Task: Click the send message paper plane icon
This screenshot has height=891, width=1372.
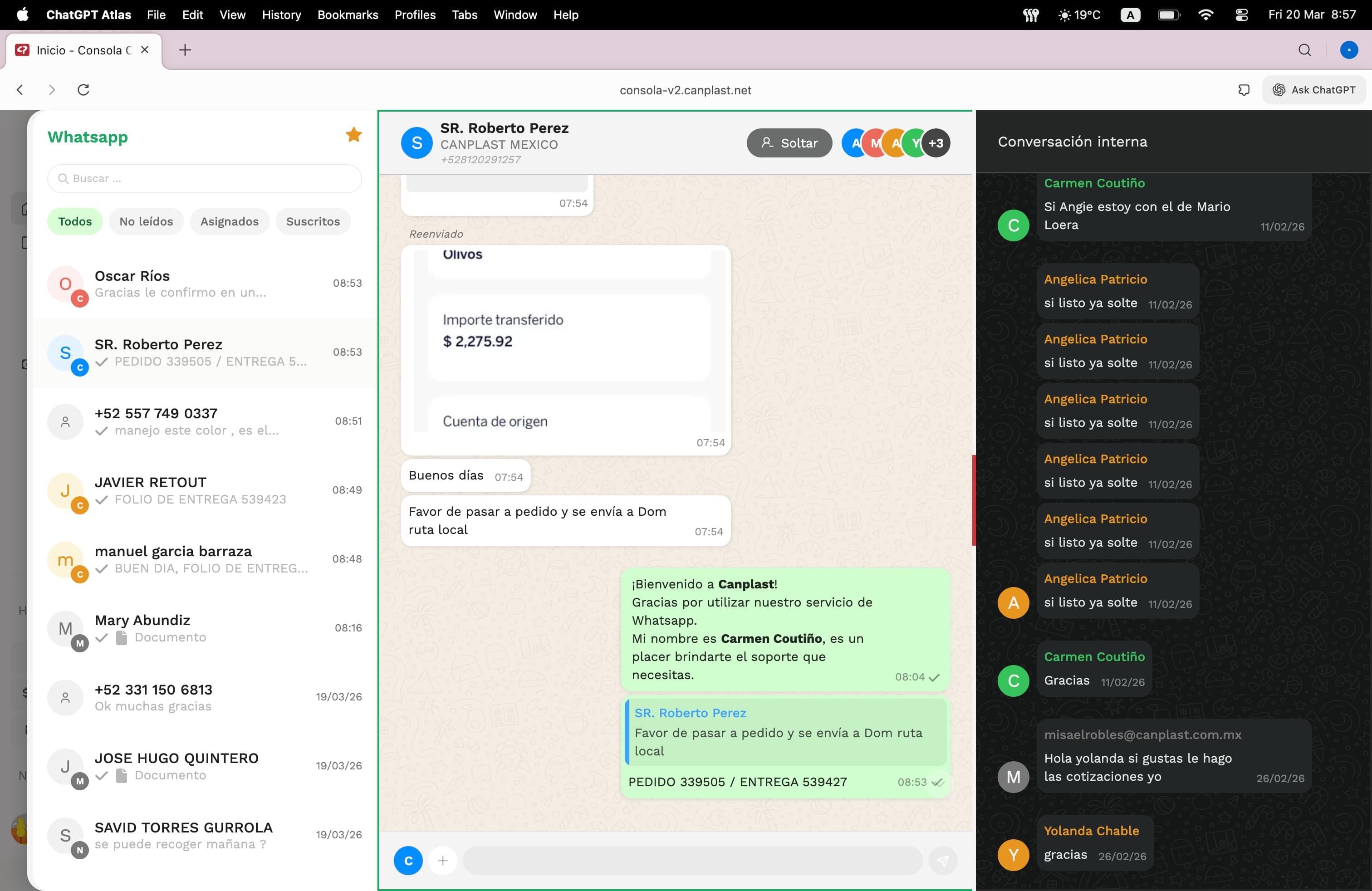Action: [942, 861]
